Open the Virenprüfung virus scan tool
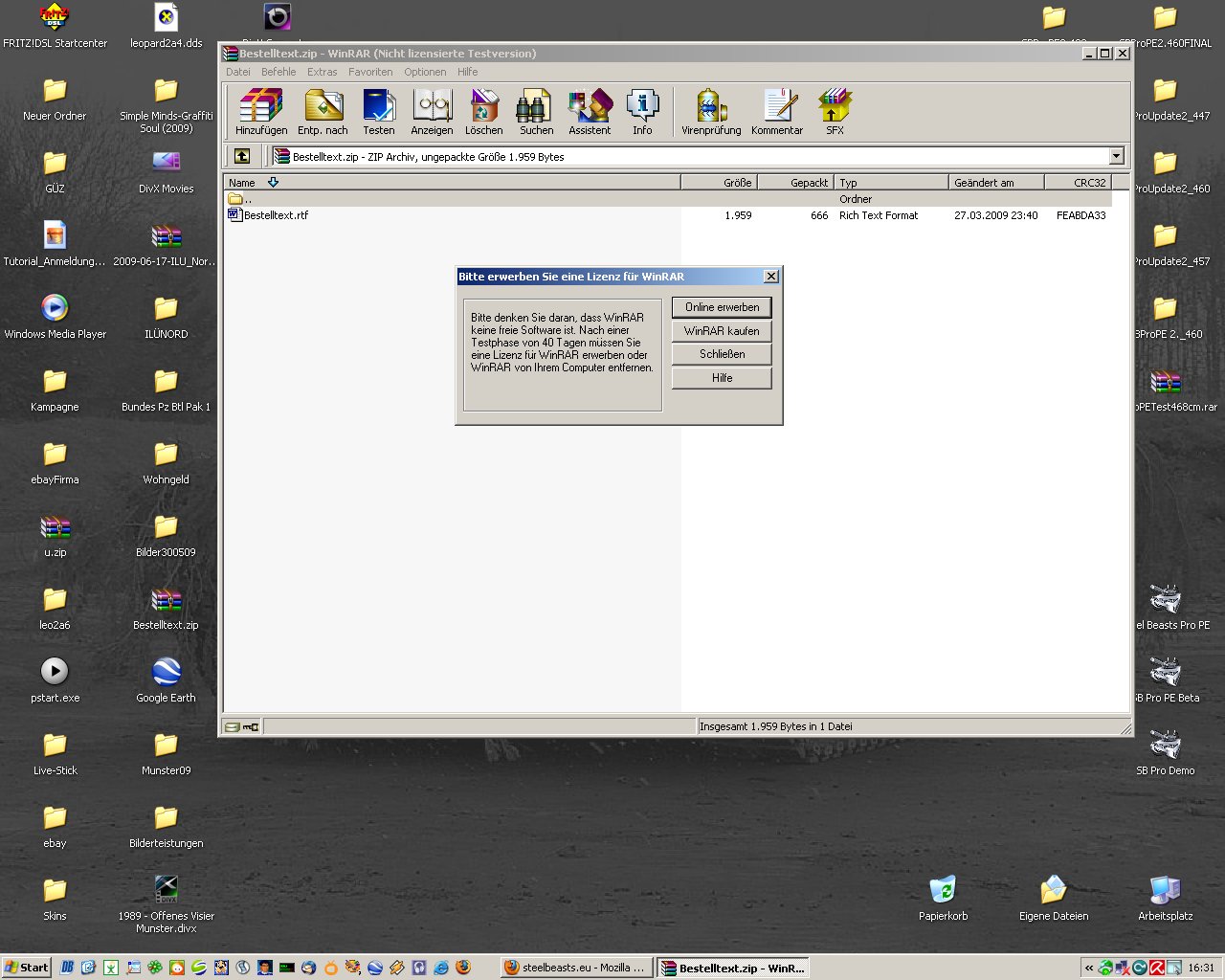The width and height of the screenshot is (1225, 980). tap(711, 111)
